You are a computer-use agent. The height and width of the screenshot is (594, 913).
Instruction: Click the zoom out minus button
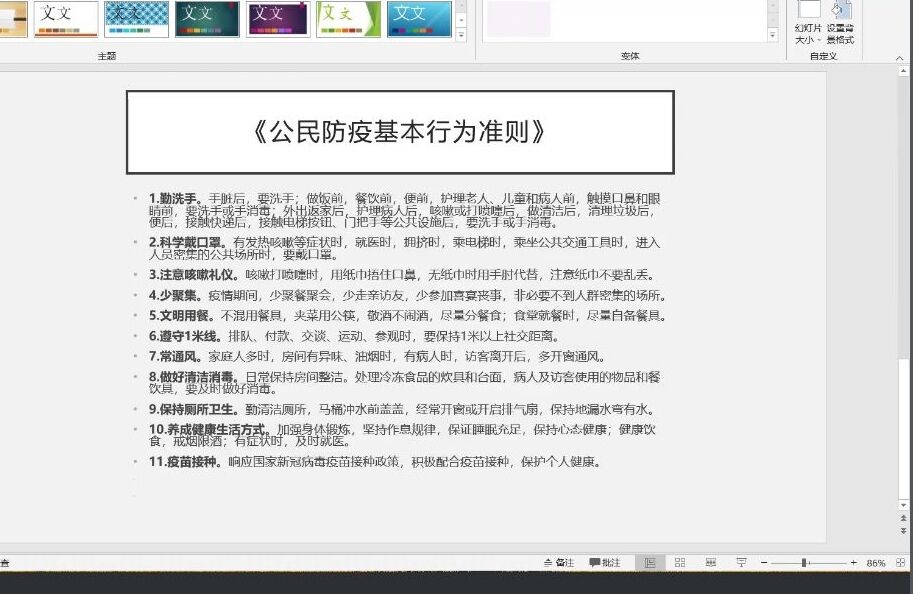coord(766,563)
